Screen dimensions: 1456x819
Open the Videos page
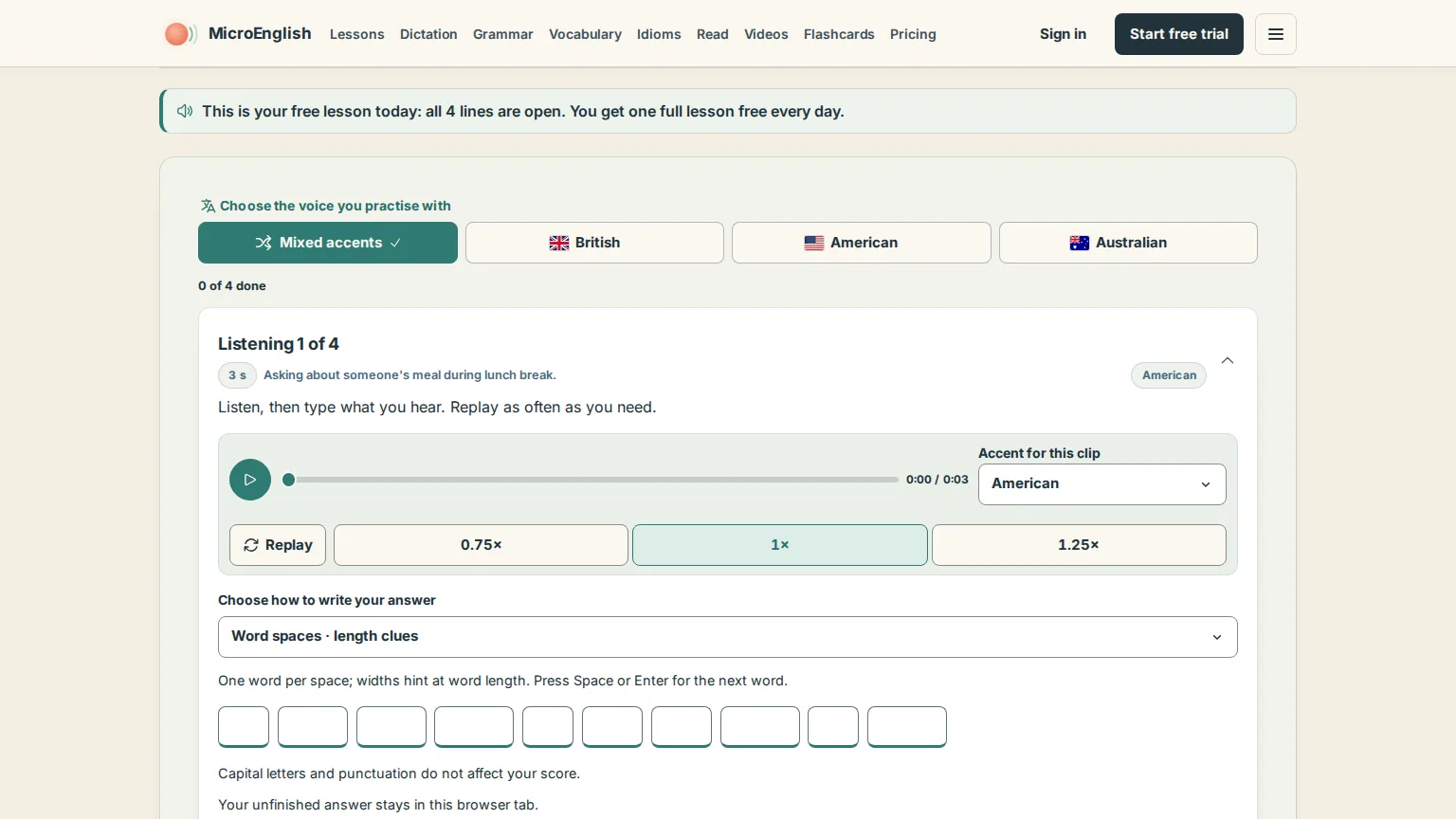point(766,34)
